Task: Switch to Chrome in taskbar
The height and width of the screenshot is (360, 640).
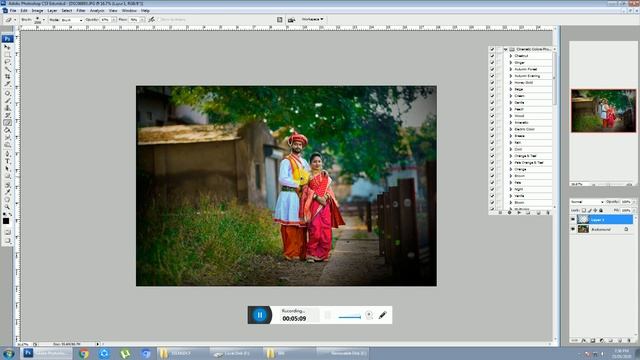Action: (84, 353)
